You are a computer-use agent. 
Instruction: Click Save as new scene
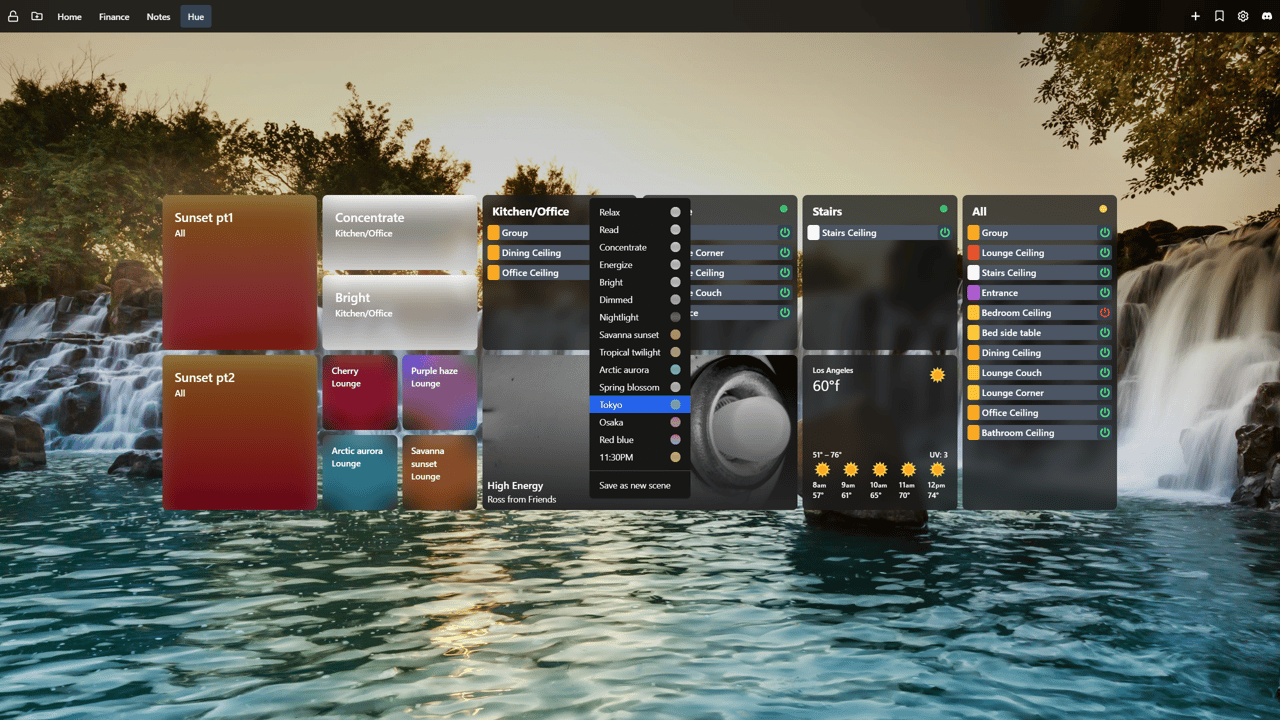(x=635, y=485)
